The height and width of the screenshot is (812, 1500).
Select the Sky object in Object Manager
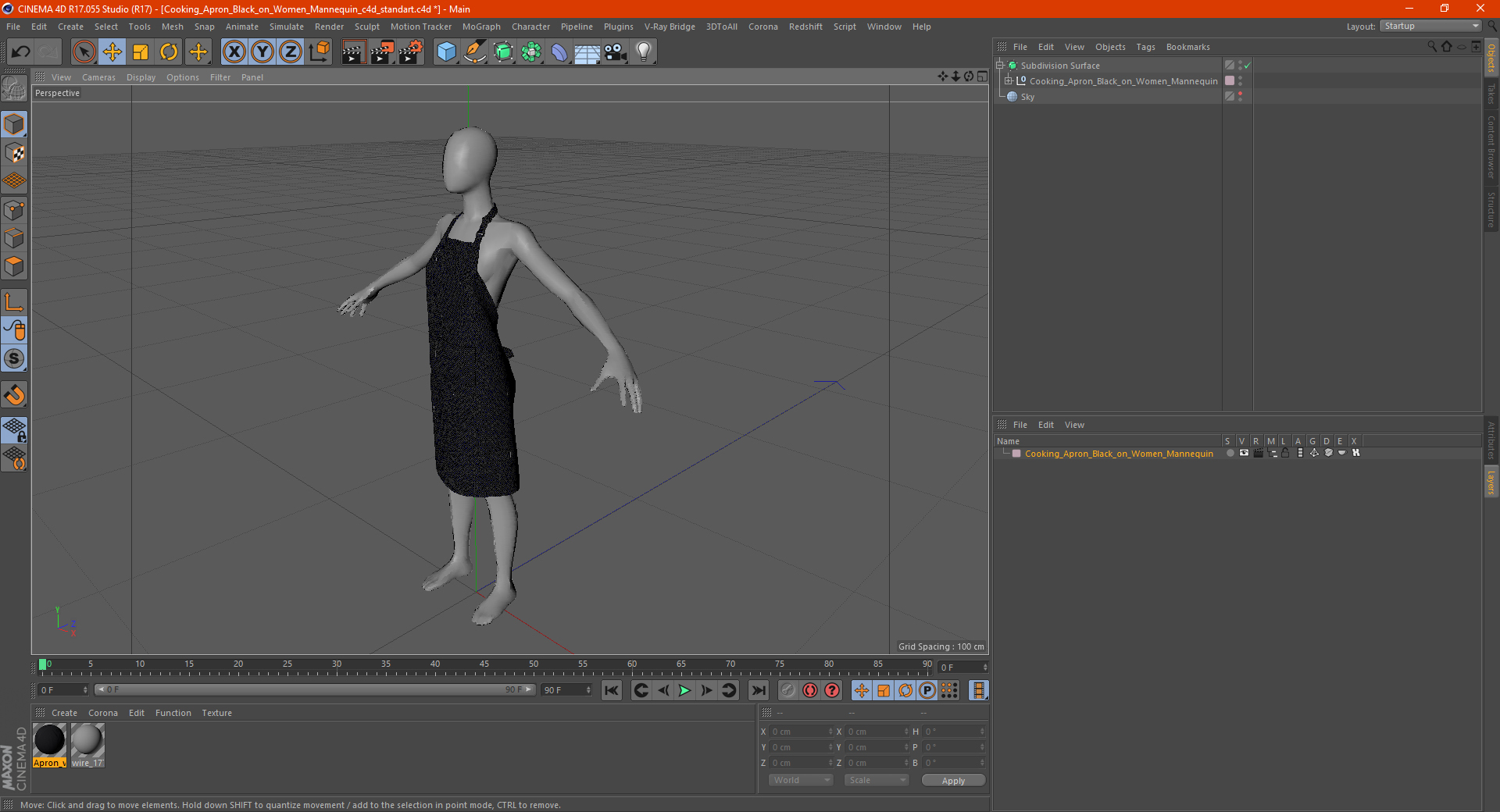(x=1027, y=97)
